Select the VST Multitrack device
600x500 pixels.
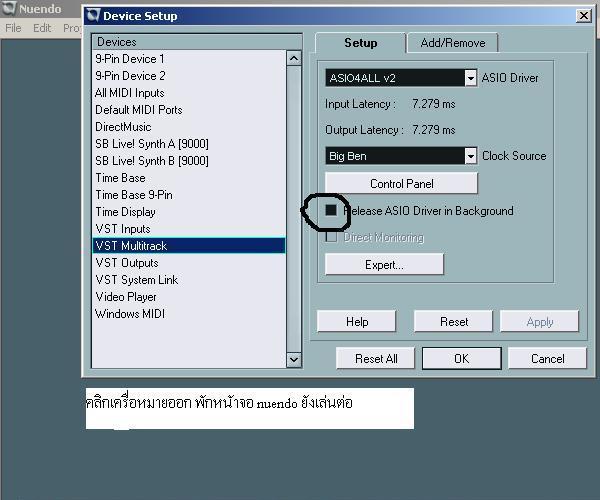(189, 246)
